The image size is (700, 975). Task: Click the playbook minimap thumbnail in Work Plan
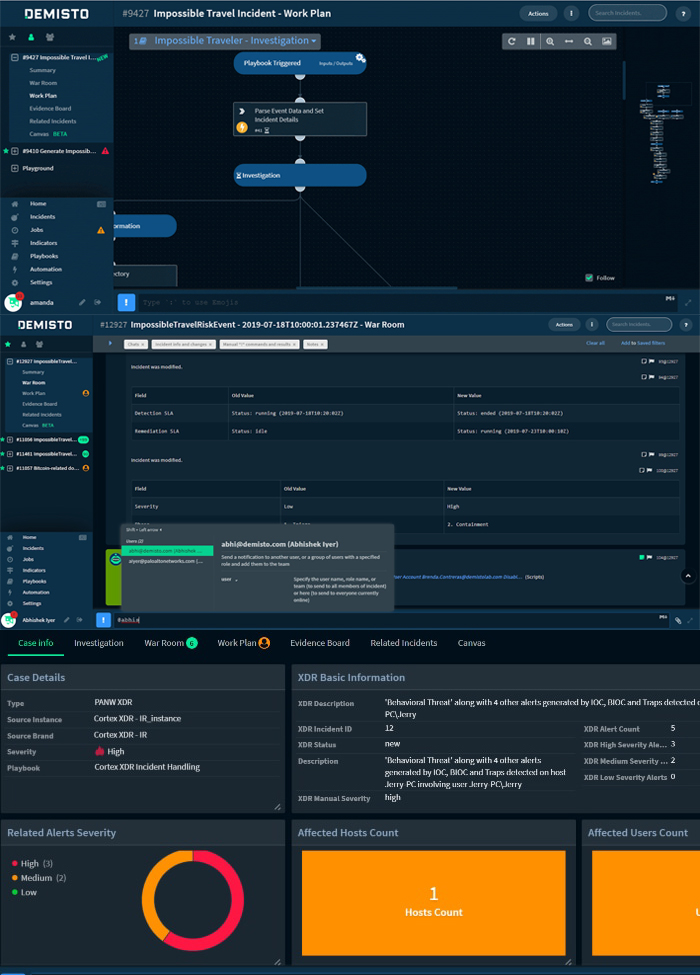coord(664,132)
